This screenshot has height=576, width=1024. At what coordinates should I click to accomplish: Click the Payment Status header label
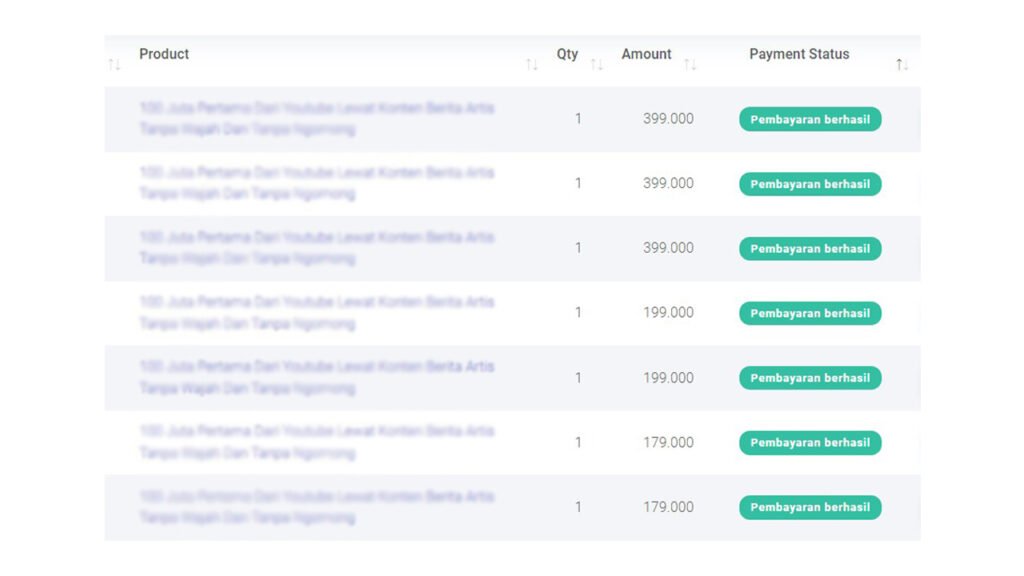coord(799,54)
